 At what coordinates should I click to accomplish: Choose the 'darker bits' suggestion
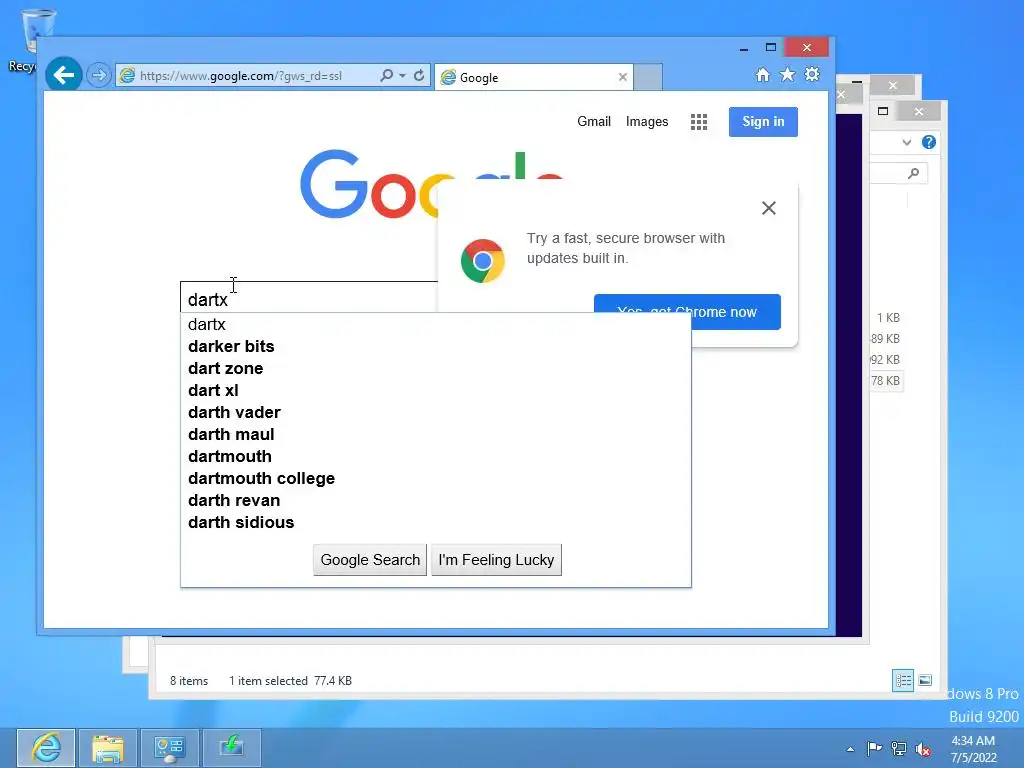(436, 346)
